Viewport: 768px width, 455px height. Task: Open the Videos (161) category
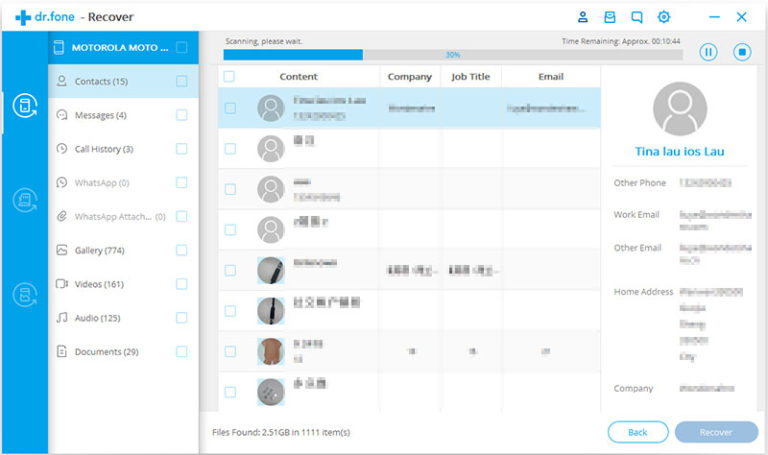coord(98,284)
